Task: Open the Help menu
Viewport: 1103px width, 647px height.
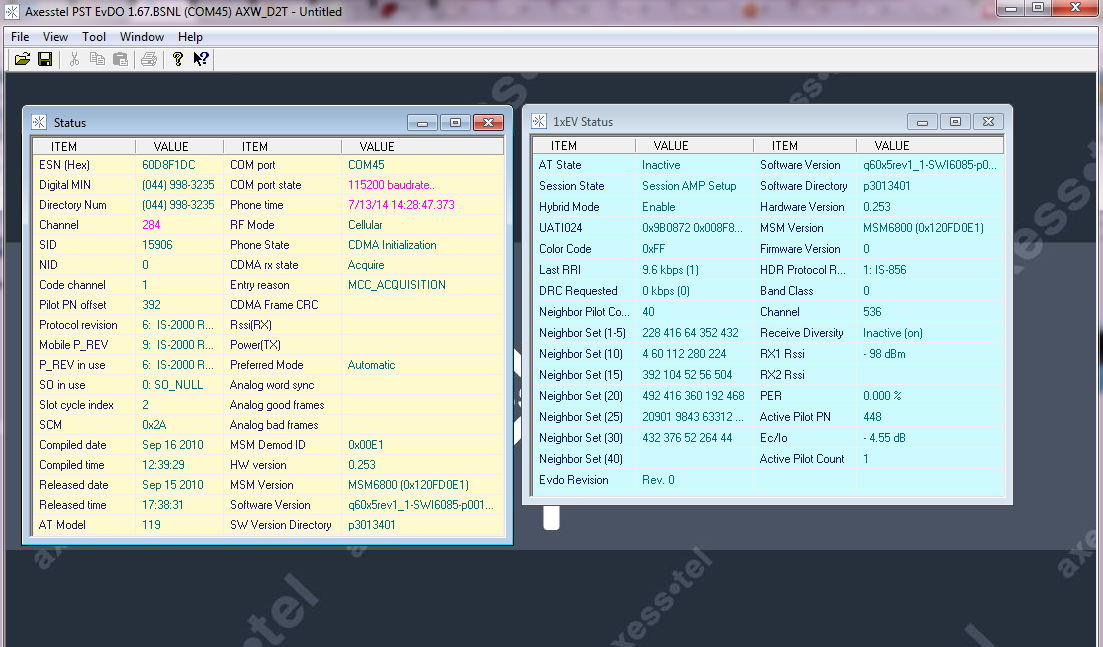Action: pyautogui.click(x=190, y=37)
